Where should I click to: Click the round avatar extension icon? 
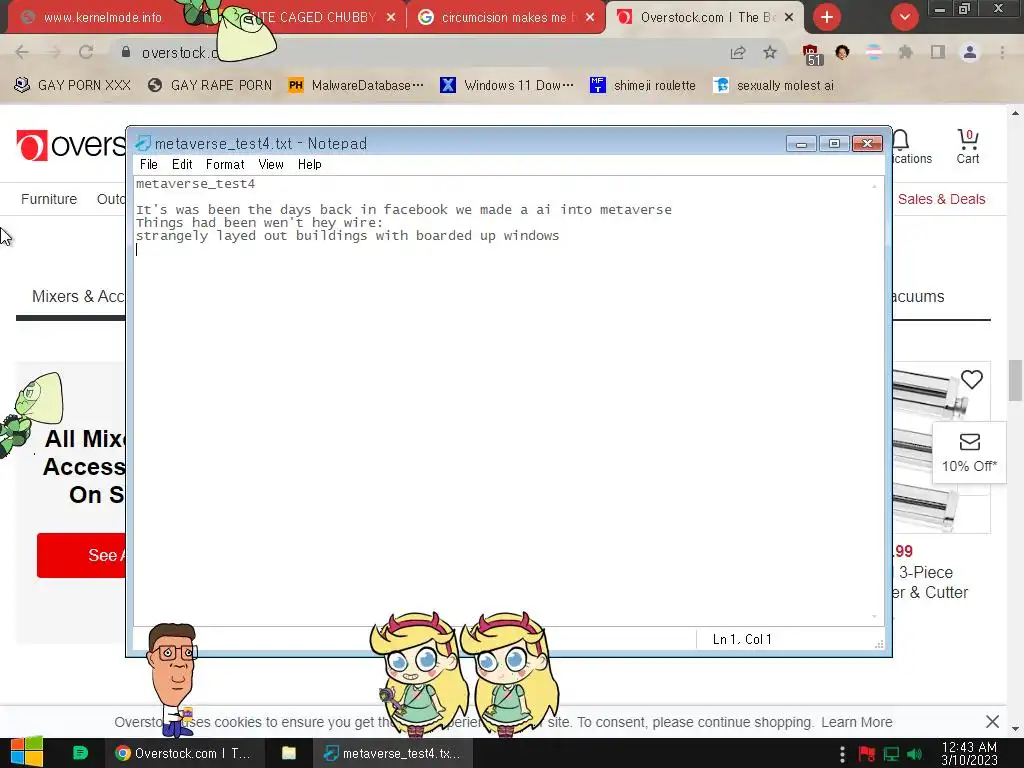(842, 52)
